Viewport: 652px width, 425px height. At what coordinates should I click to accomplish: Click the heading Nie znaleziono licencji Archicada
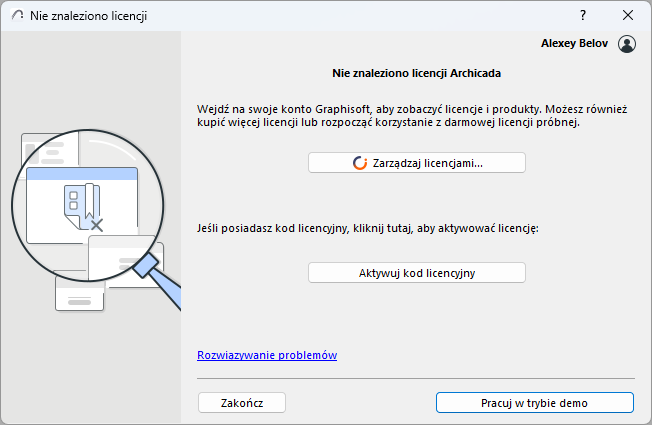point(416,73)
